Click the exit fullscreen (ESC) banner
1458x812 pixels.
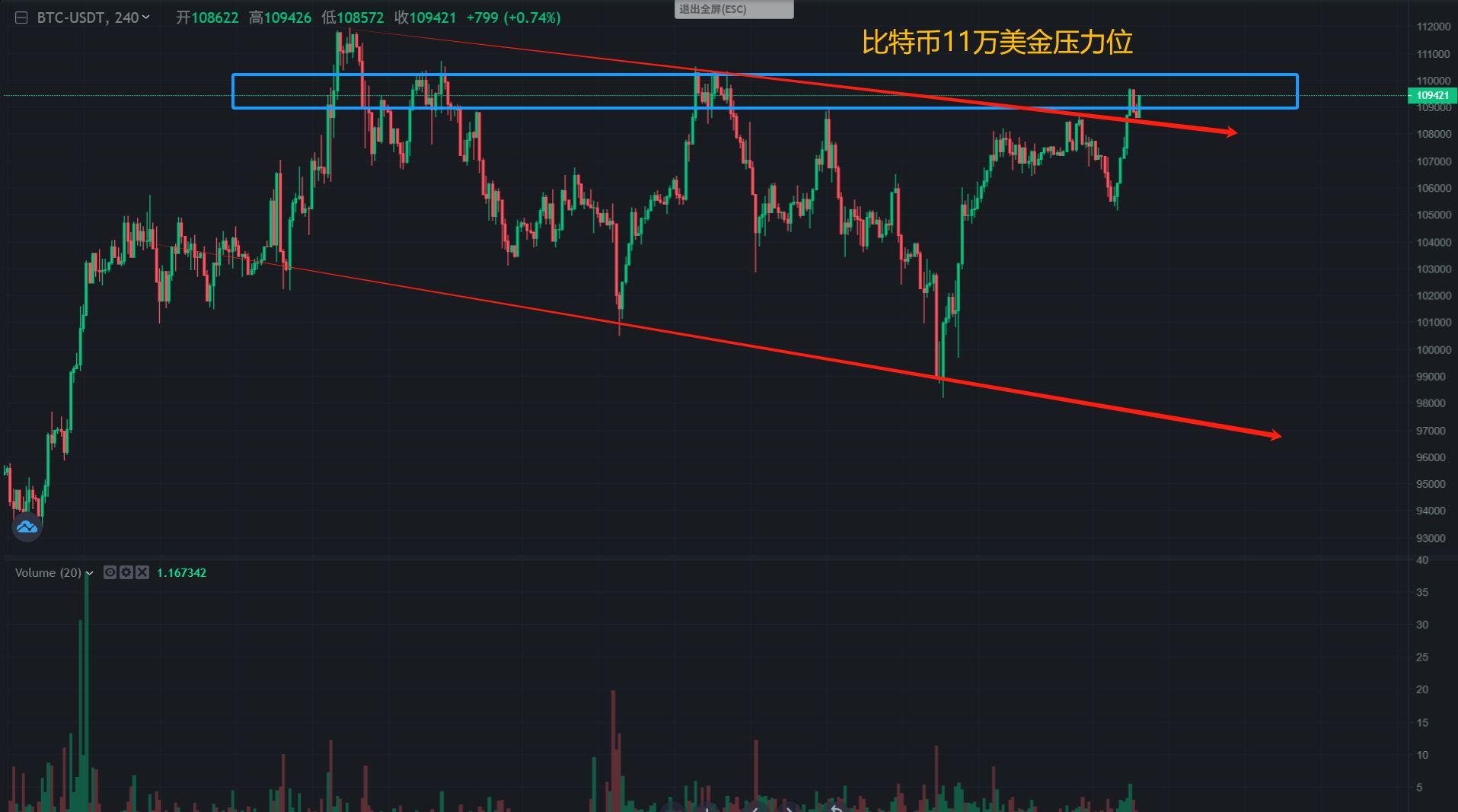[733, 9]
